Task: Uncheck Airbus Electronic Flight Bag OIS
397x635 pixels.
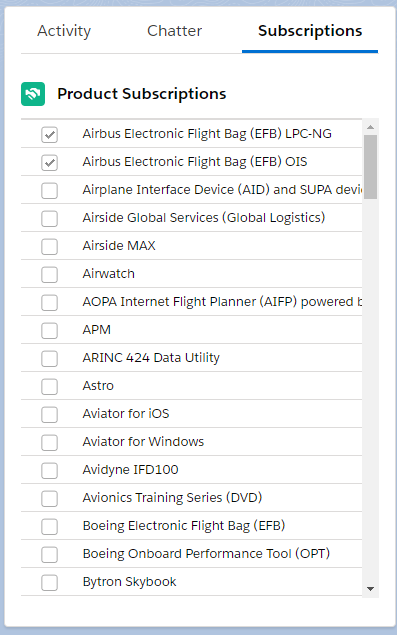Action: coord(49,162)
